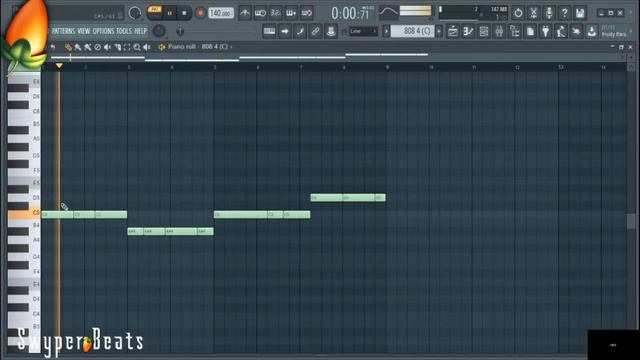Image resolution: width=640 pixels, height=360 pixels.
Task: Select the Mute tool in piano roll
Action: [x=107, y=47]
